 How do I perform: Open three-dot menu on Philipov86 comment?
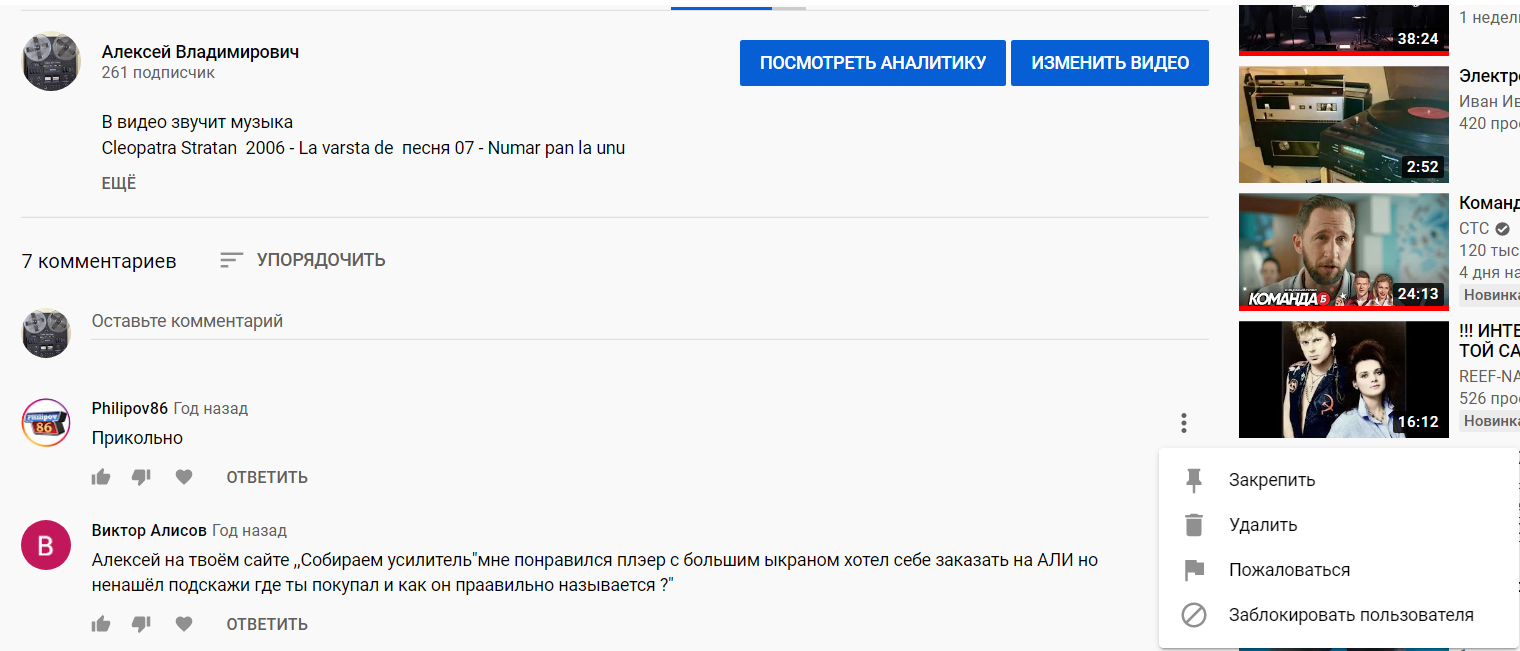(1183, 423)
